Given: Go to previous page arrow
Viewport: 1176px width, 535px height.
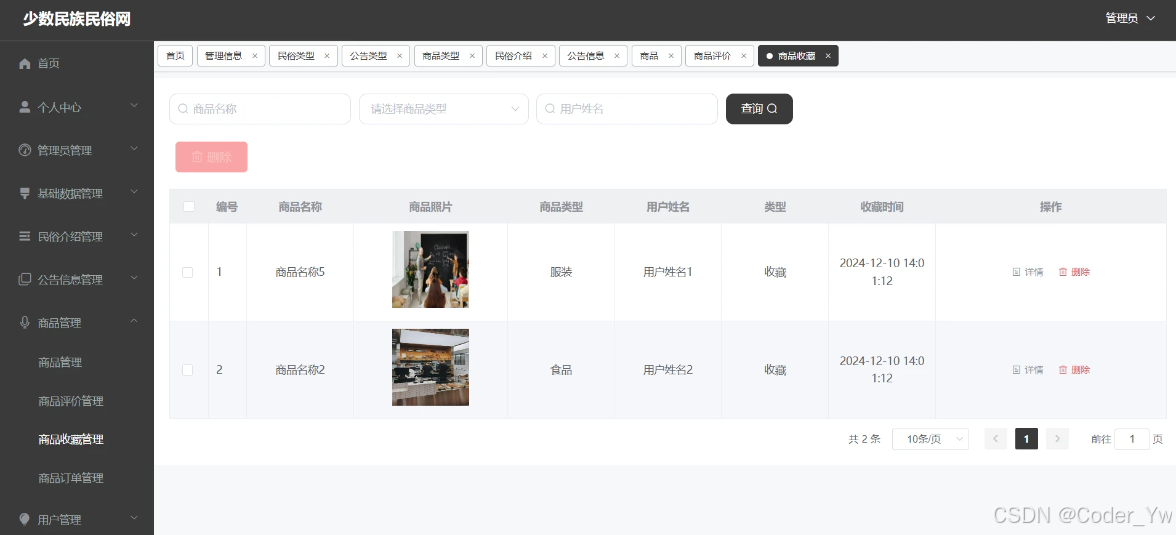Looking at the screenshot, I should click(x=995, y=439).
